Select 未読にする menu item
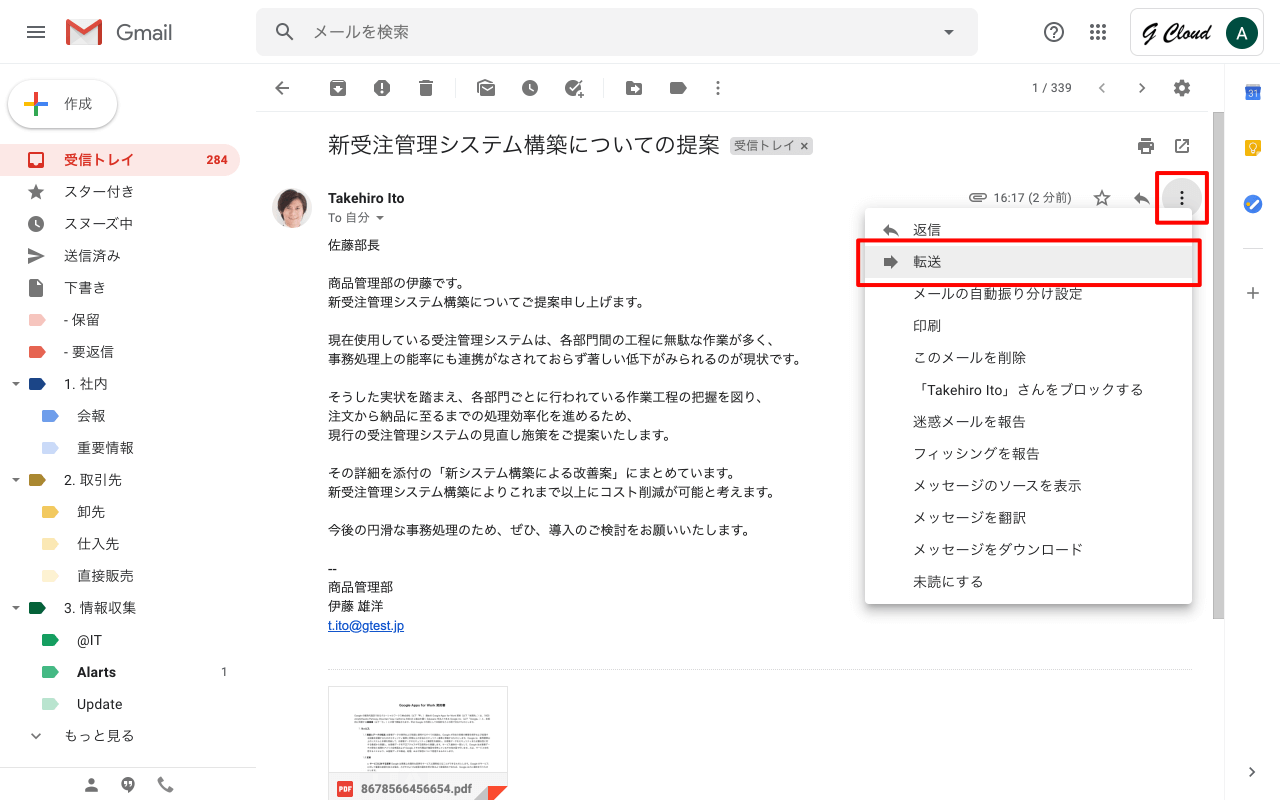 tap(1028, 582)
